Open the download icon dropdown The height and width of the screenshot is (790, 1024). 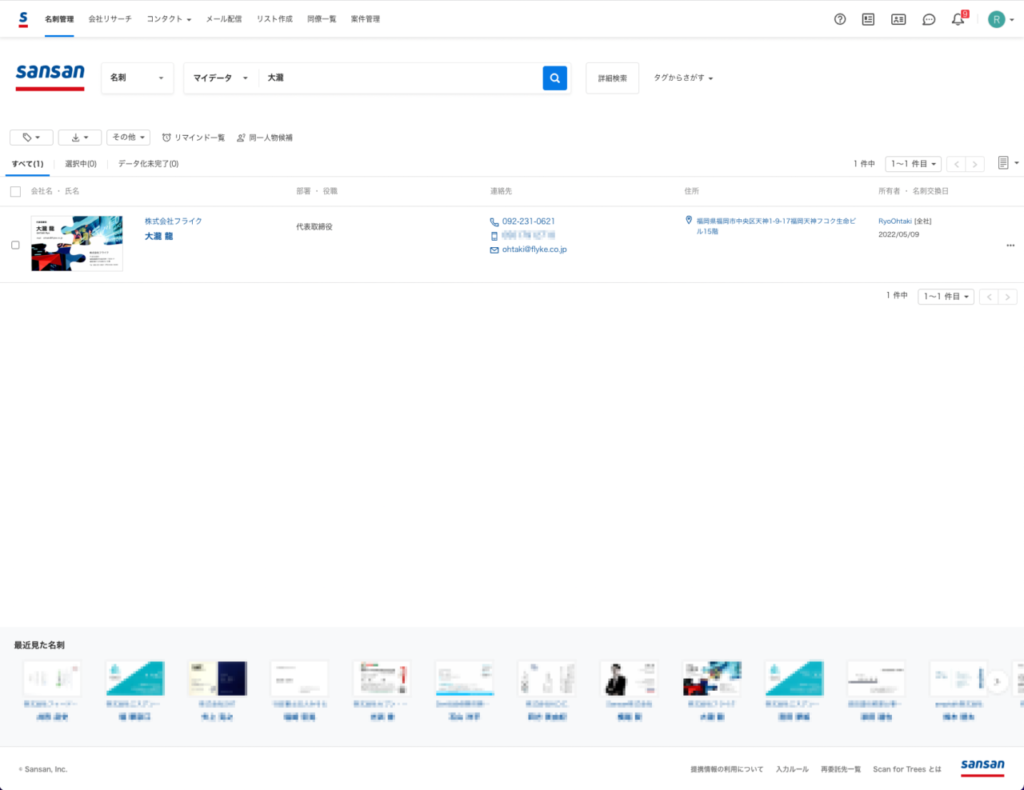[80, 137]
